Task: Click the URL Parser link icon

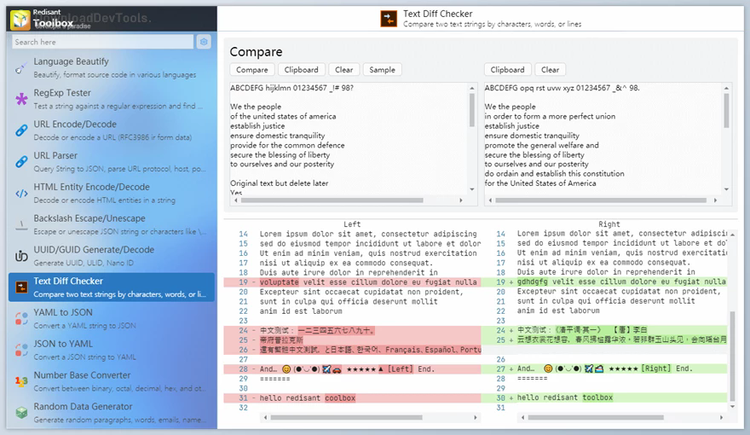Action: (x=21, y=162)
